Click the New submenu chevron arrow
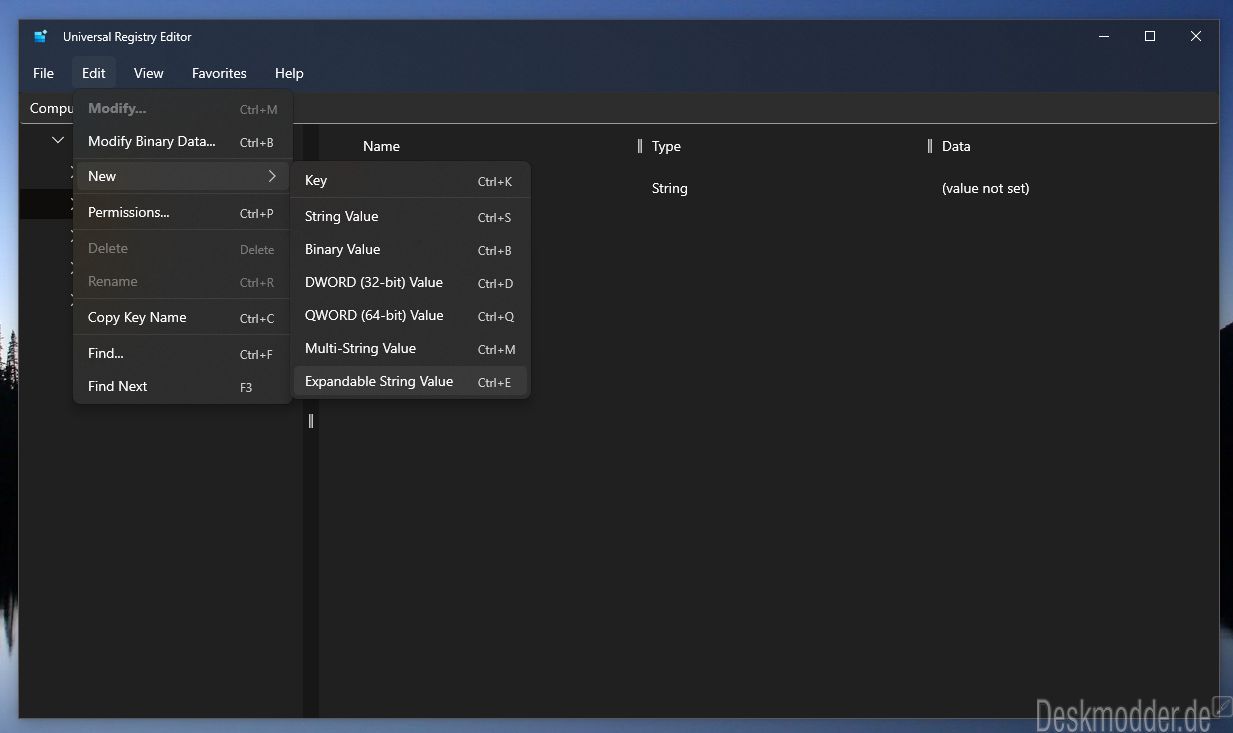 pyautogui.click(x=272, y=176)
